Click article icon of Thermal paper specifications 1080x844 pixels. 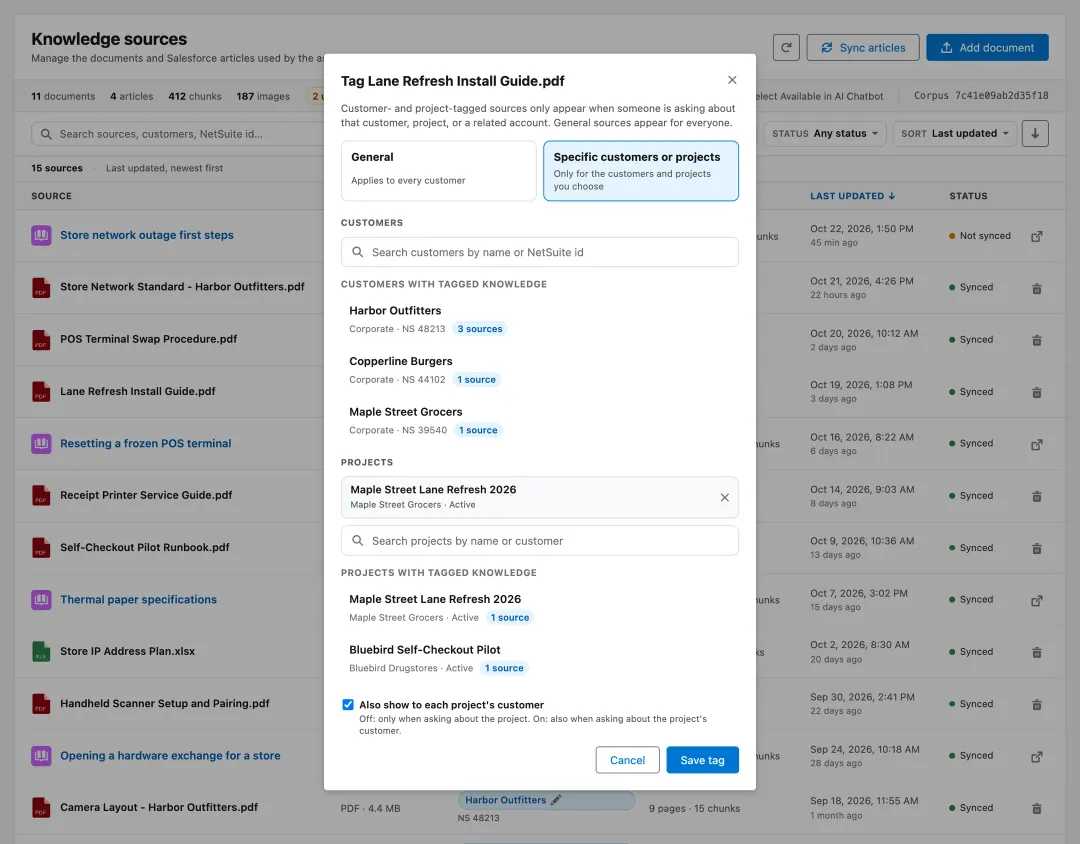pos(41,600)
